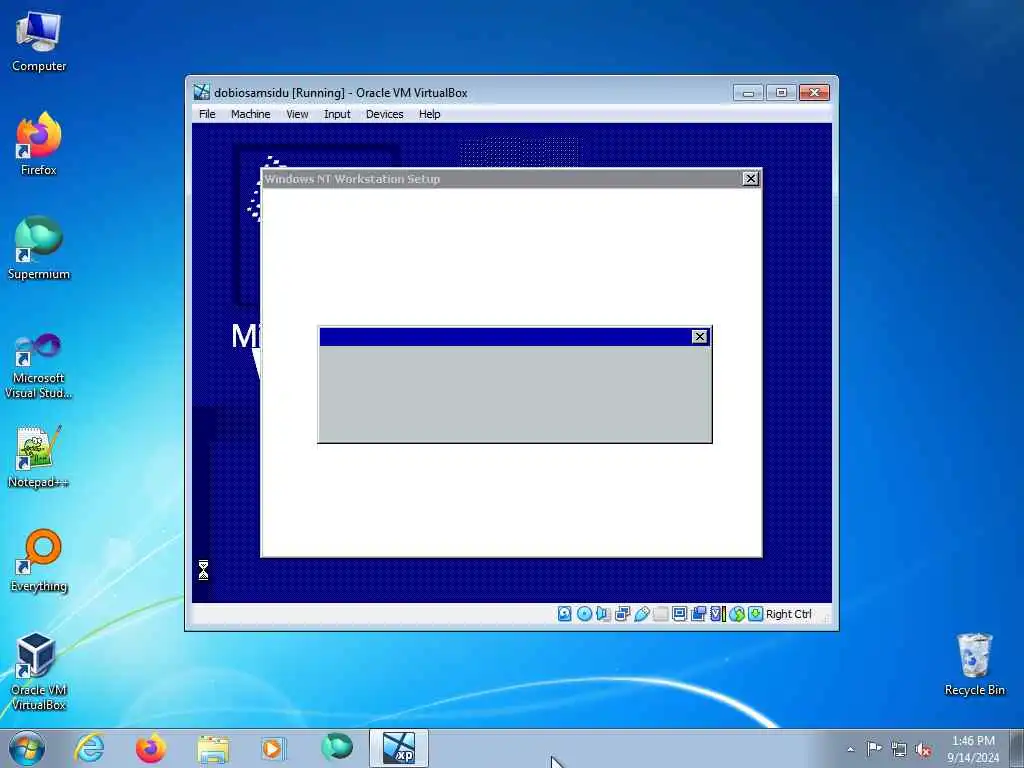The image size is (1024, 768).
Task: Select the Everything search desktop shortcut
Action: (x=39, y=560)
